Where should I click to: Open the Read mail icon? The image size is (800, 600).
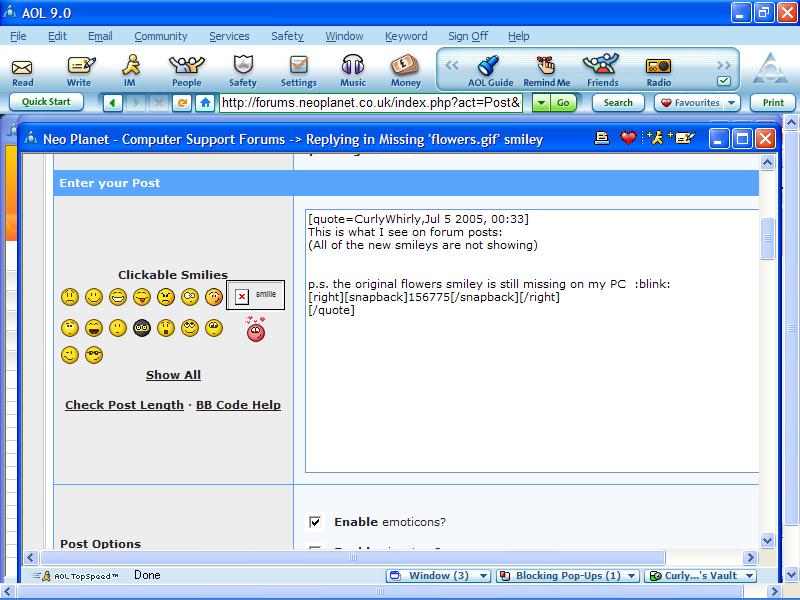tap(22, 72)
